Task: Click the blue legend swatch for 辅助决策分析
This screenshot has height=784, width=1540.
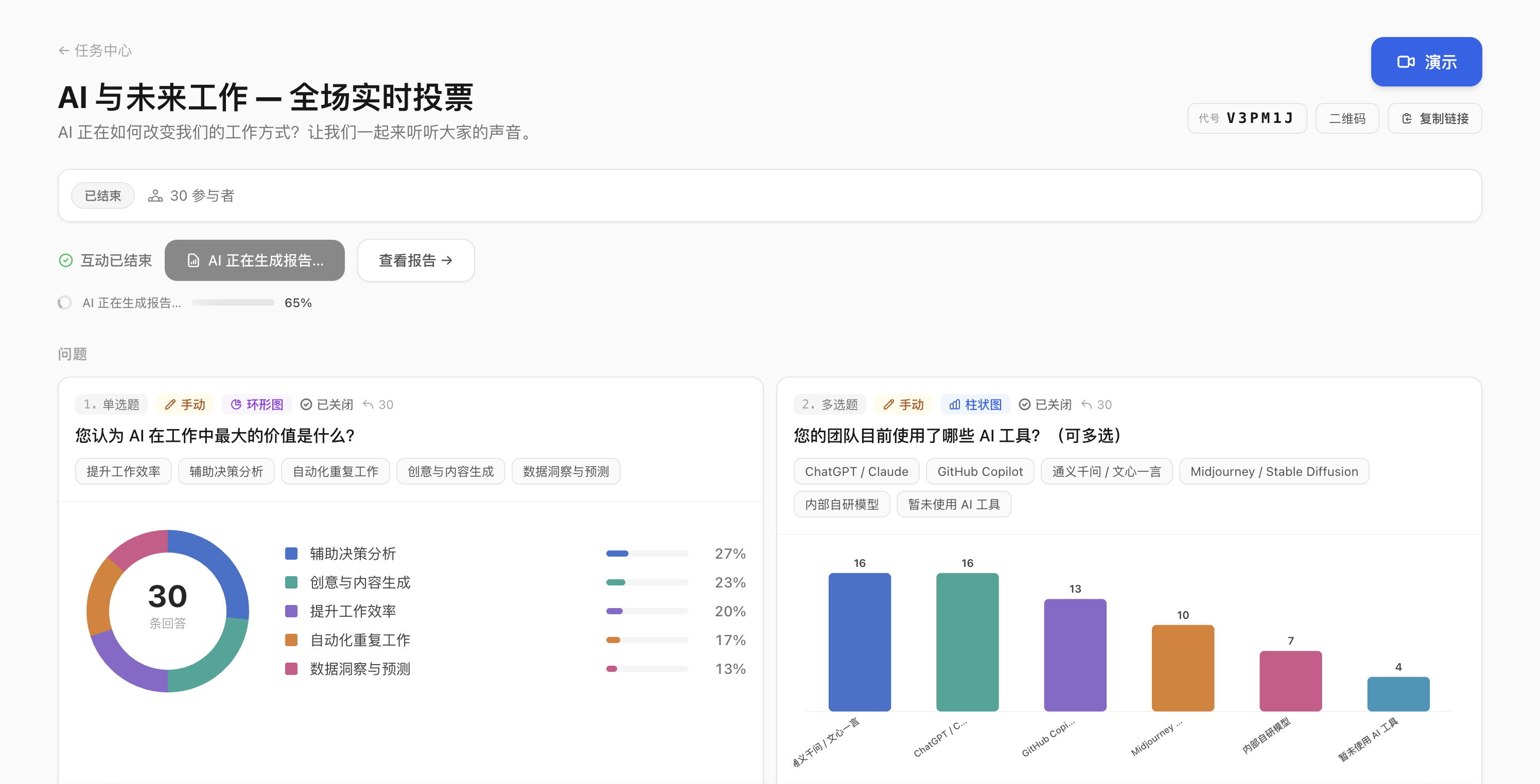Action: point(292,554)
